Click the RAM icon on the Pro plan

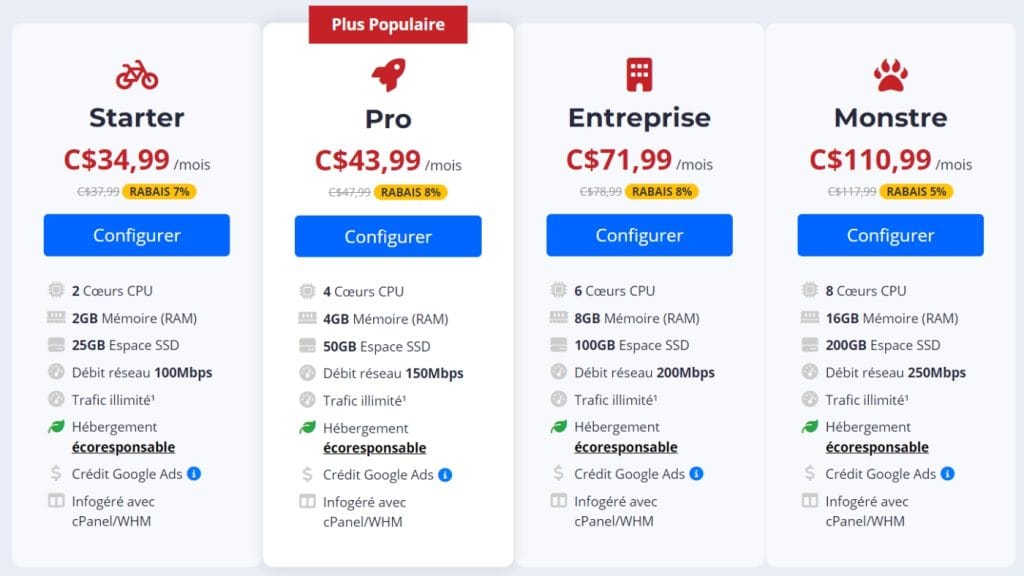[306, 318]
